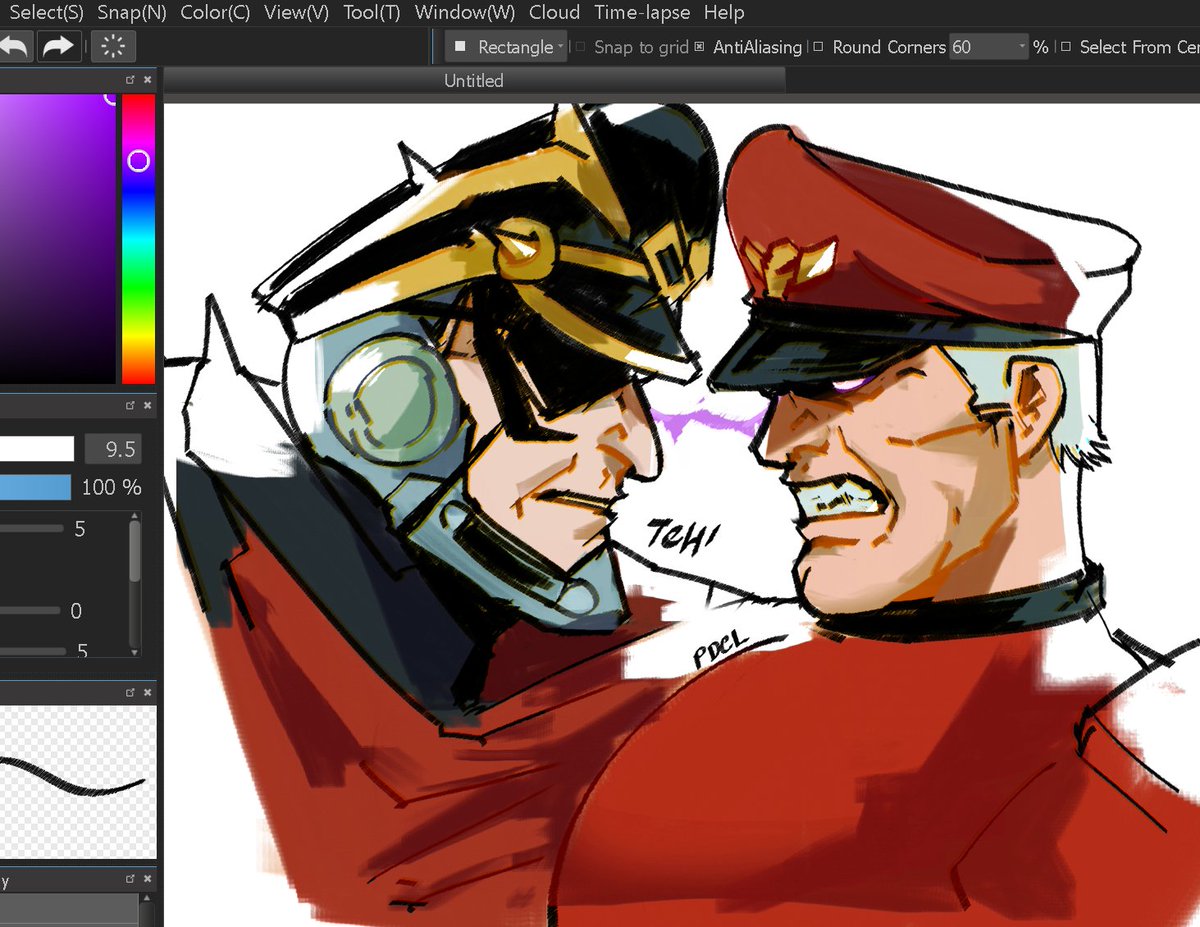This screenshot has width=1200, height=927.
Task: Close the color picker panel
Action: tap(148, 79)
